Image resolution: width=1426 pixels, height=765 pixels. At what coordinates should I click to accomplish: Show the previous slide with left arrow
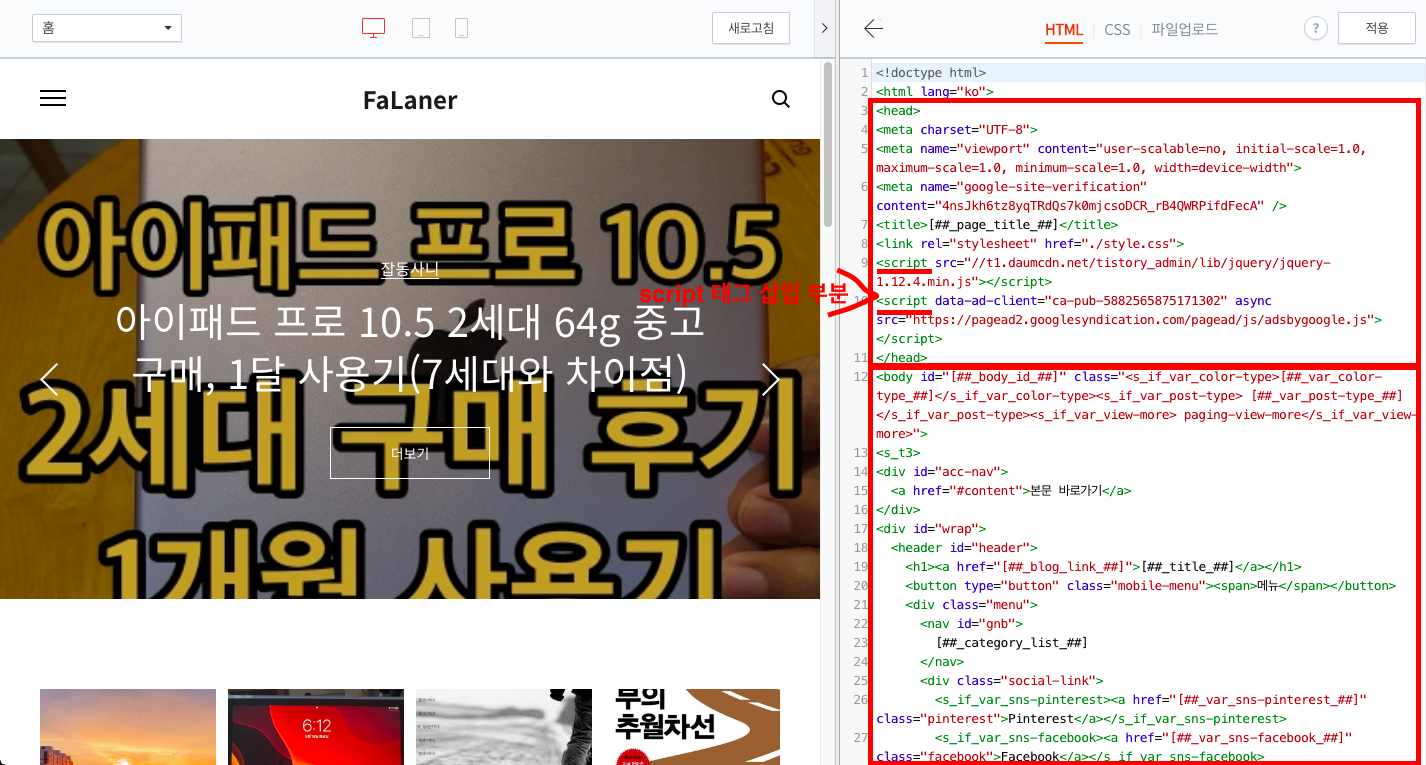pyautogui.click(x=49, y=379)
